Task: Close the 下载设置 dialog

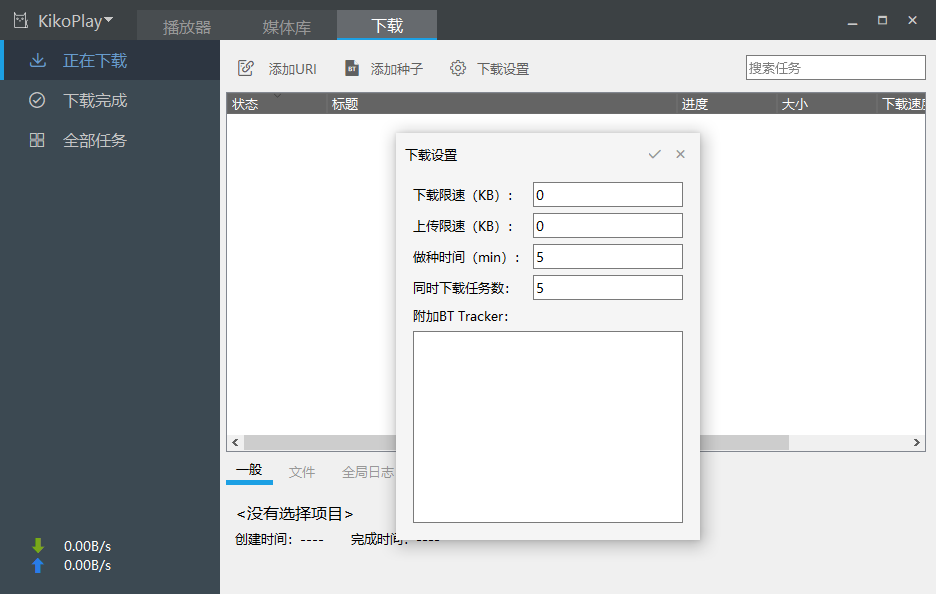Action: coord(681,154)
